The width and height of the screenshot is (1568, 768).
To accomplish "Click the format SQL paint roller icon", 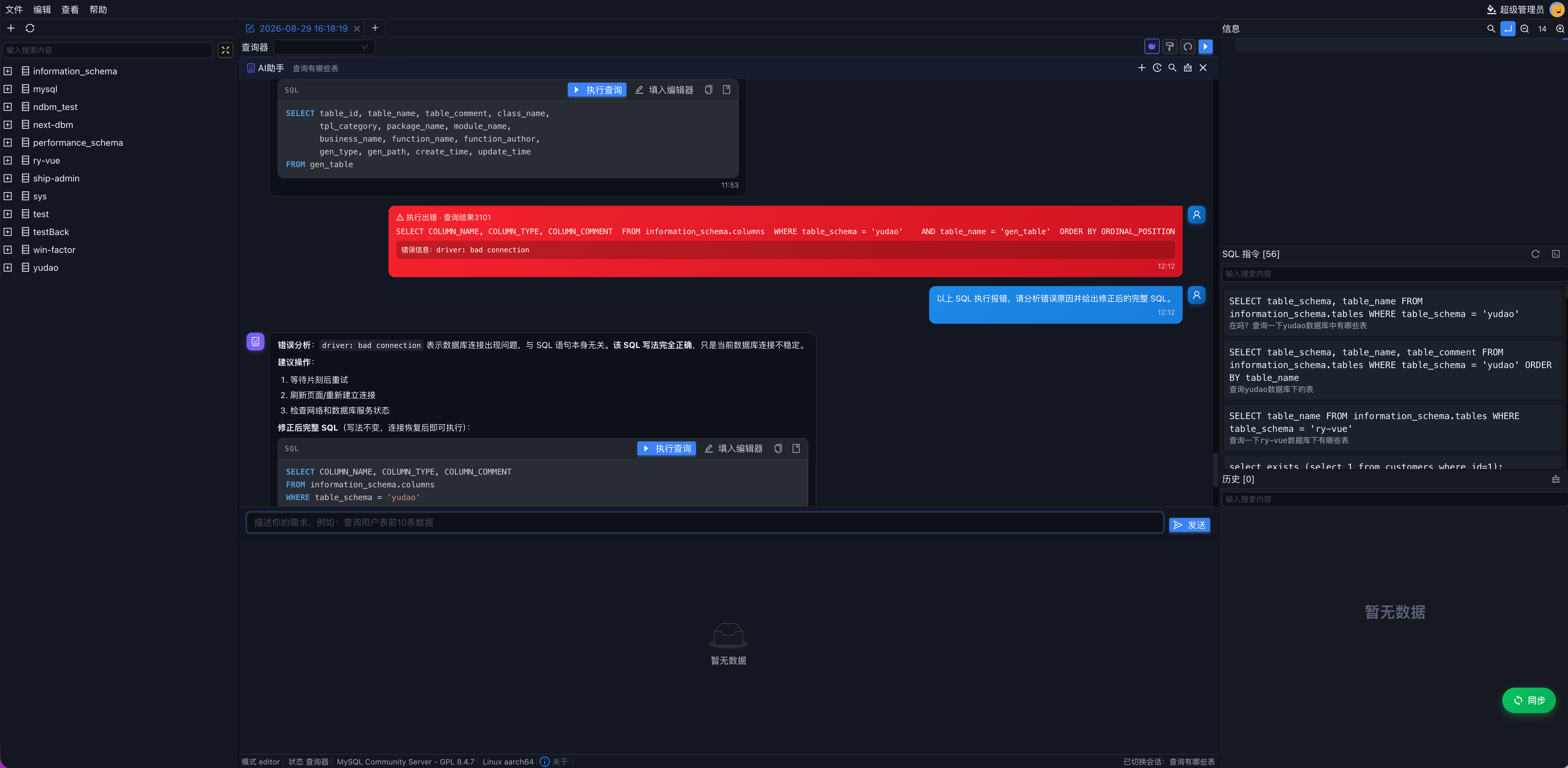I will [x=1170, y=47].
